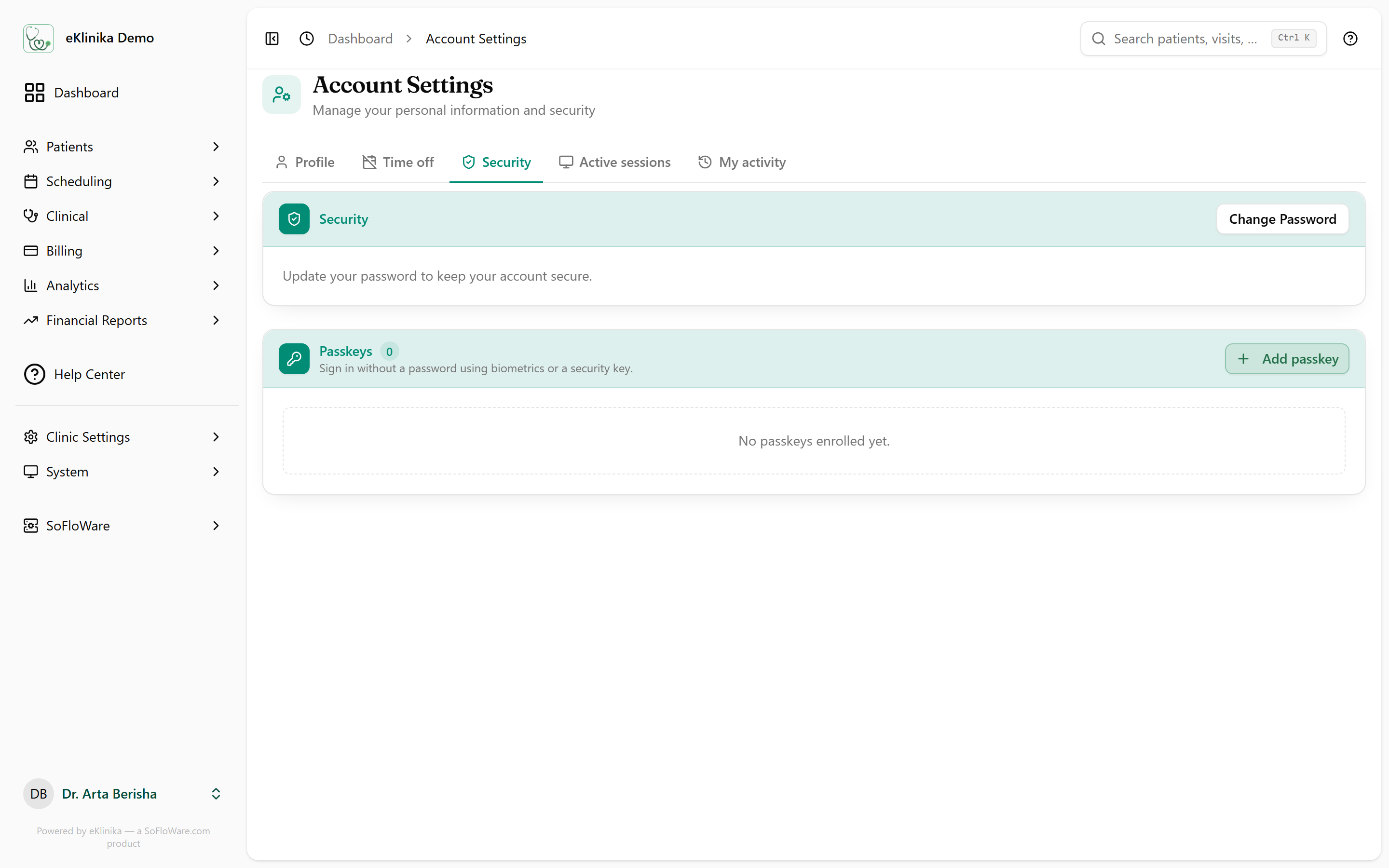
Task: Select the Security tab
Action: coord(496,163)
